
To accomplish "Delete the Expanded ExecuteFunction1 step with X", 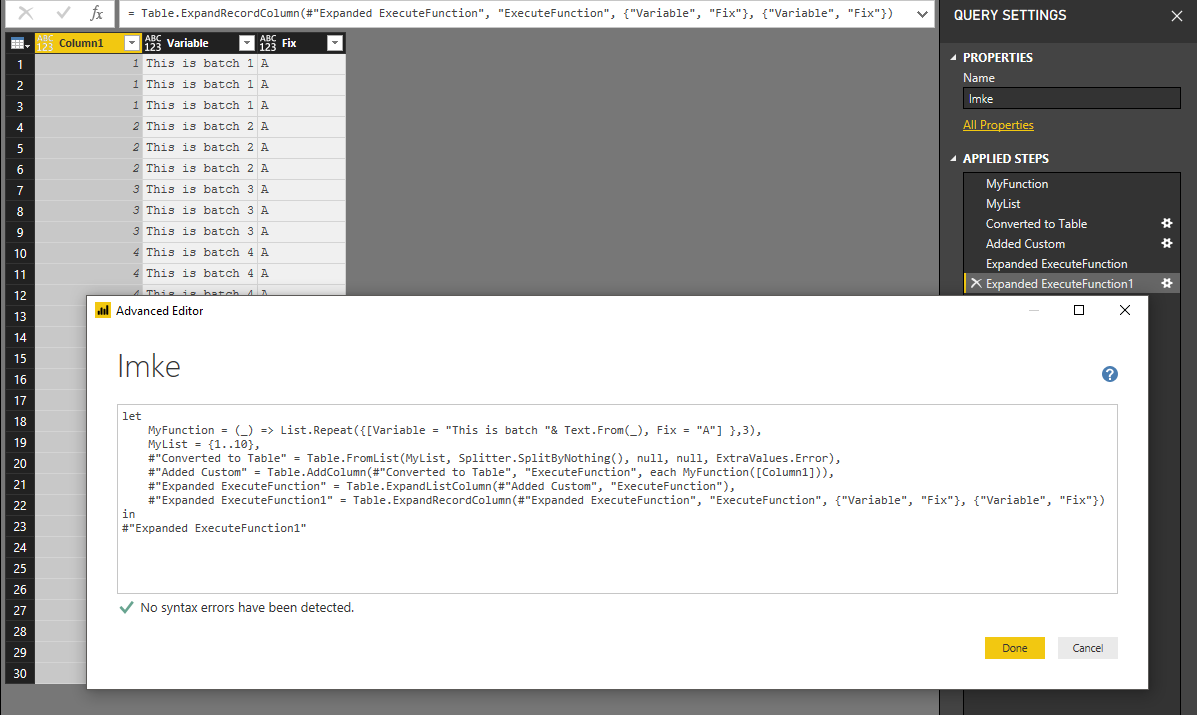I will coord(976,283).
